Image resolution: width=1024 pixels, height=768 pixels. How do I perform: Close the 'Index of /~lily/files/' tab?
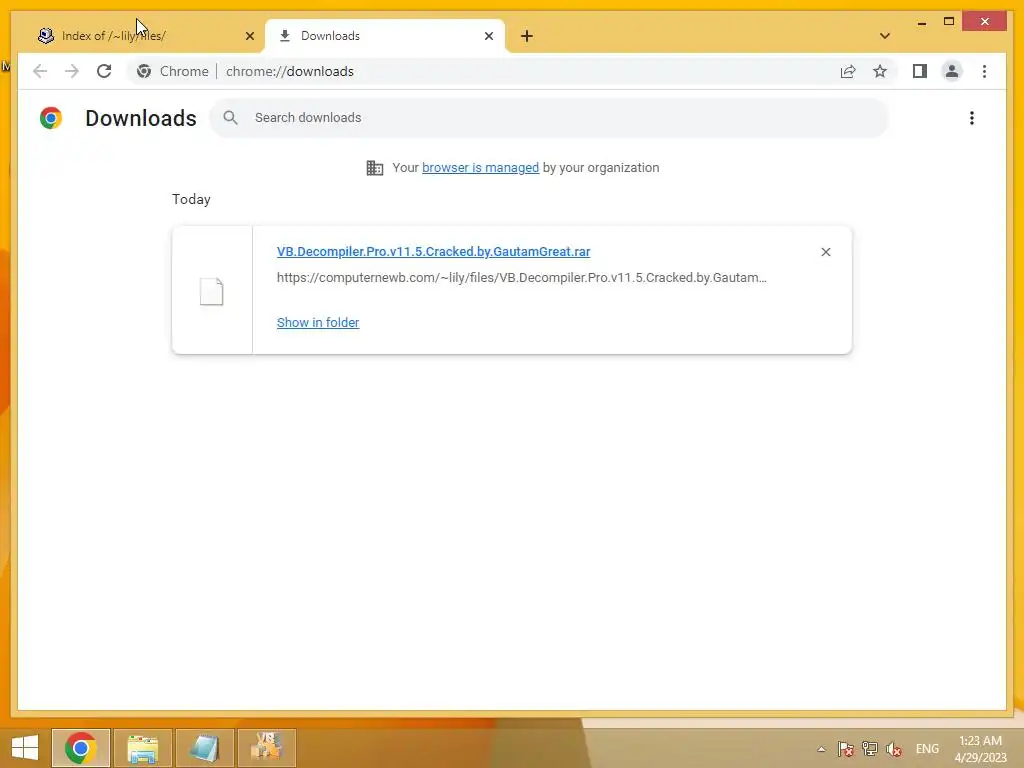(x=249, y=36)
